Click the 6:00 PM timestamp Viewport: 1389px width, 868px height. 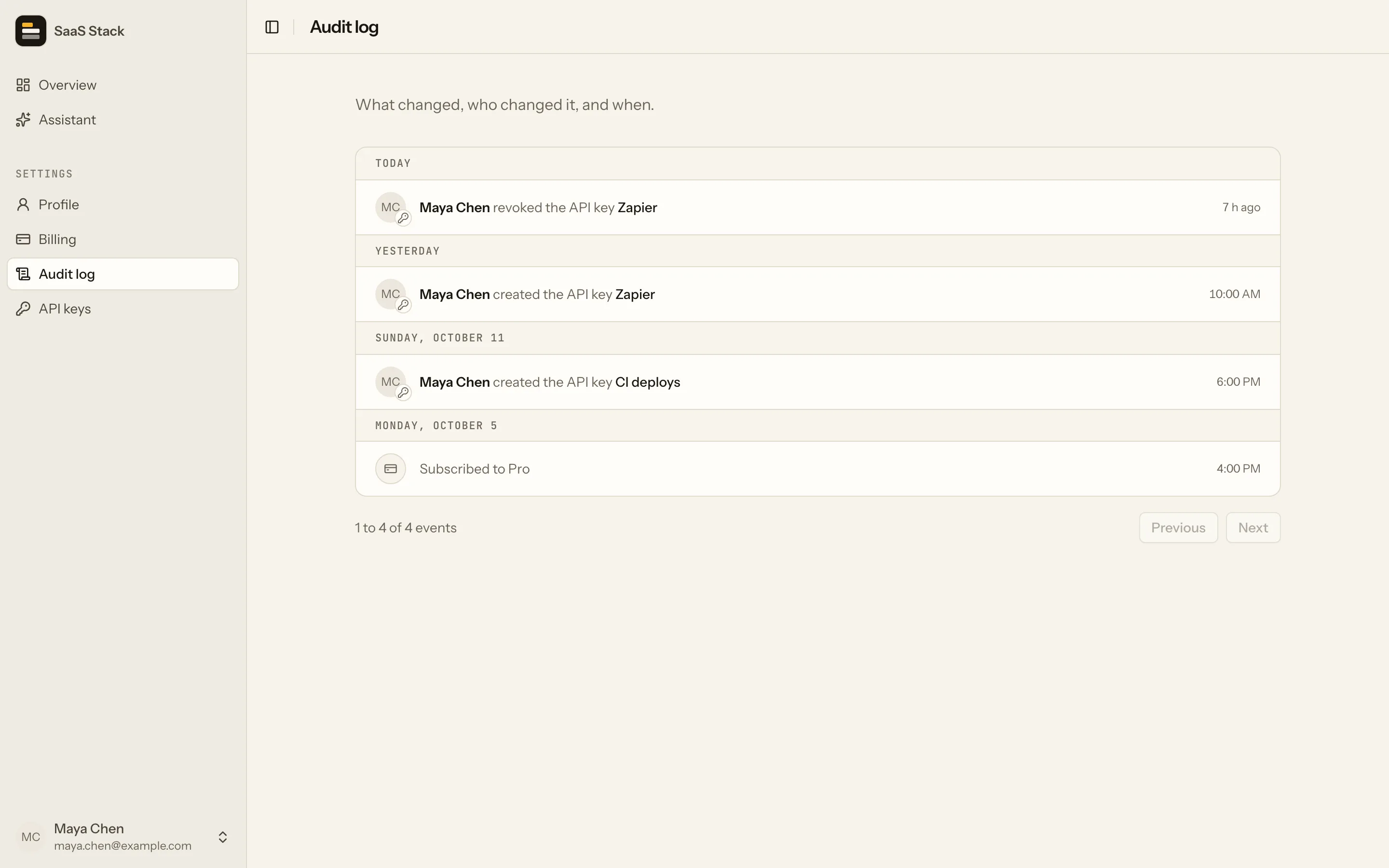point(1238,382)
